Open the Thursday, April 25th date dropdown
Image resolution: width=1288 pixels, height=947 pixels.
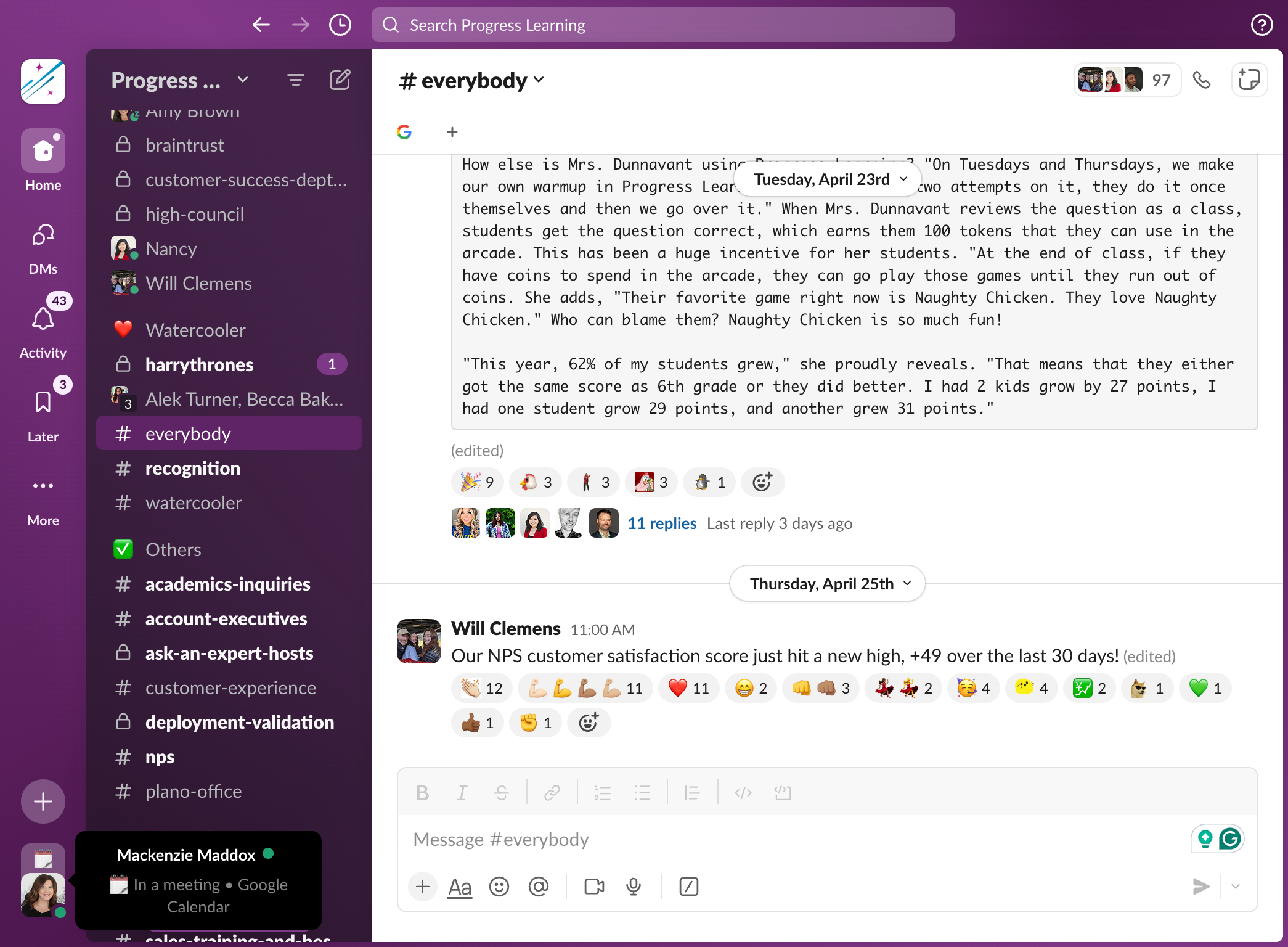tap(828, 584)
